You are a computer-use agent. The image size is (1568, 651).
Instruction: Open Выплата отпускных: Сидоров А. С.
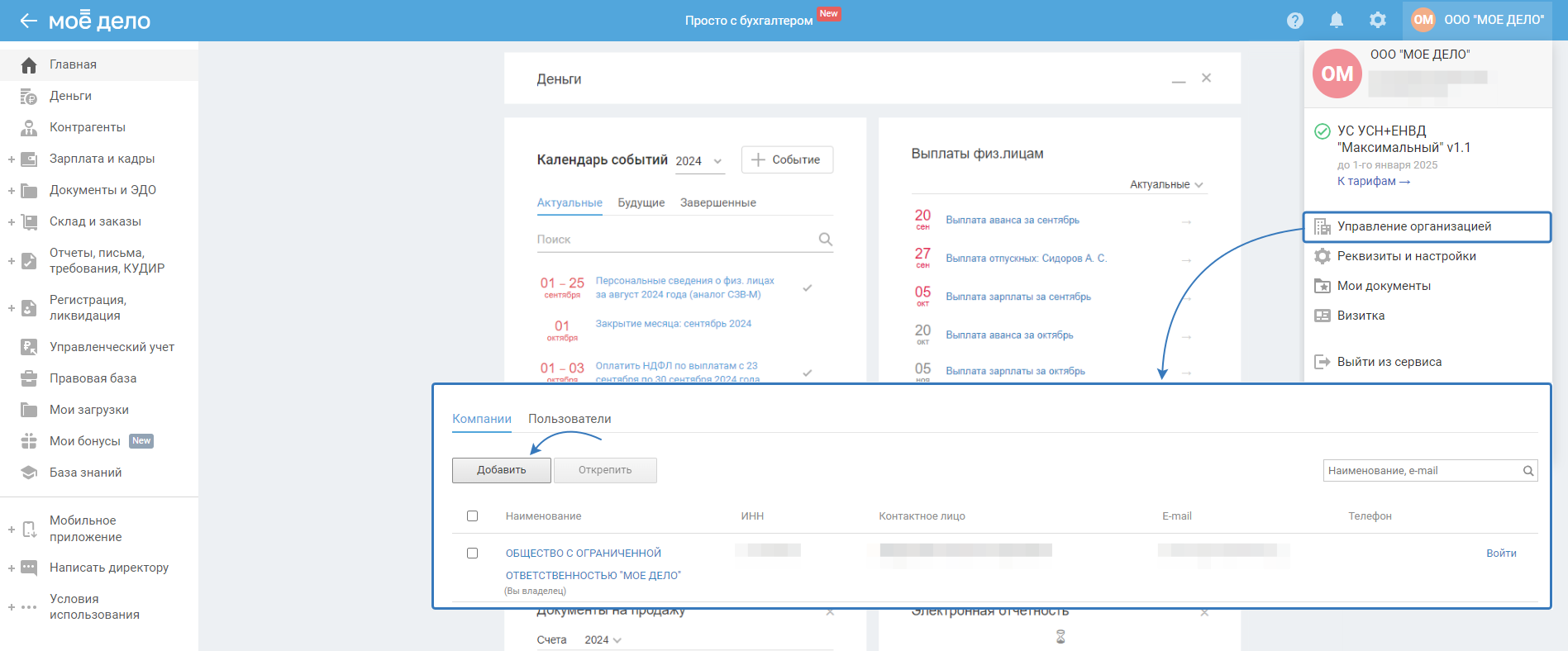click(x=1026, y=259)
